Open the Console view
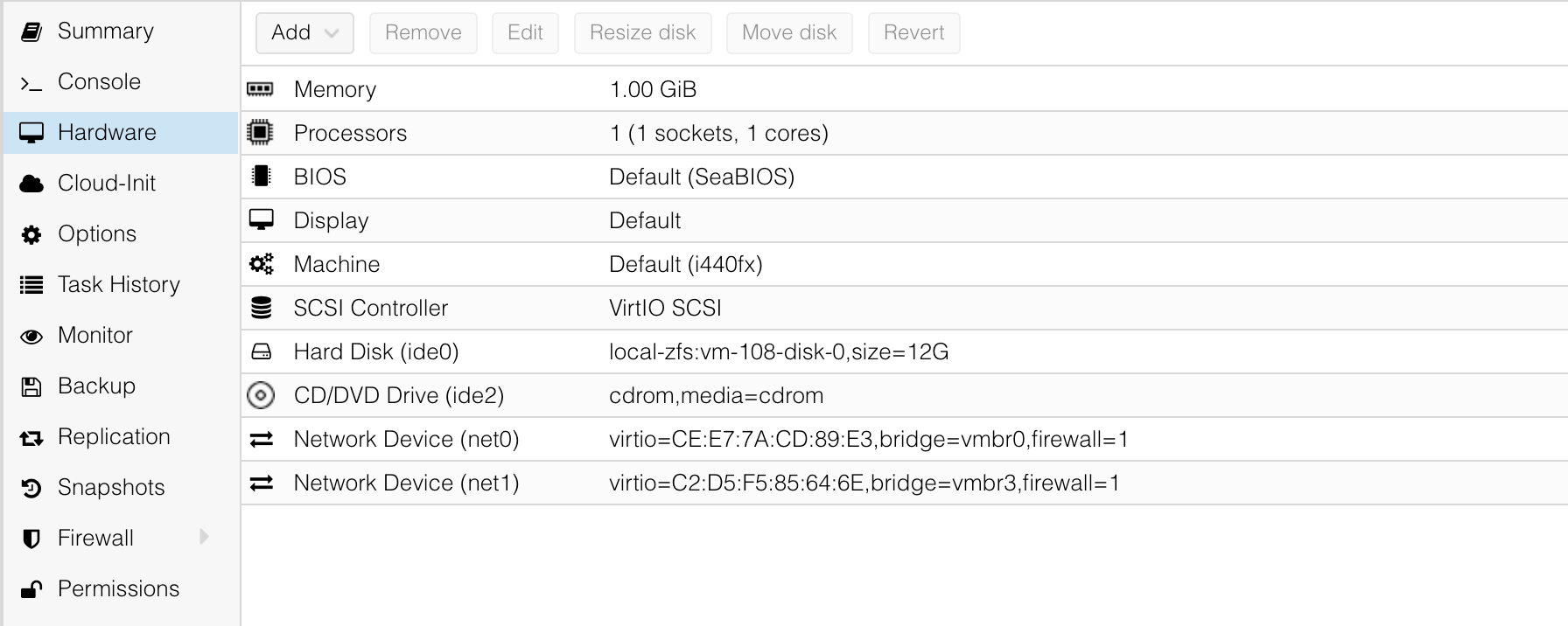The height and width of the screenshot is (626, 1568). (x=99, y=82)
